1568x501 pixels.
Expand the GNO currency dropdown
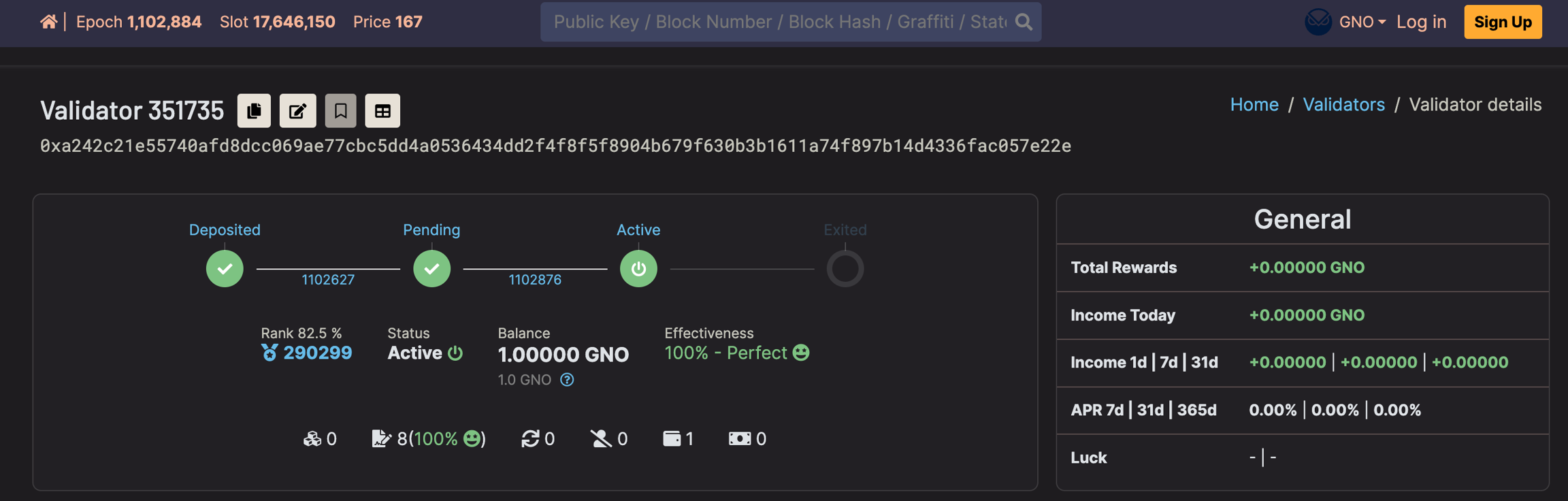coord(1362,22)
